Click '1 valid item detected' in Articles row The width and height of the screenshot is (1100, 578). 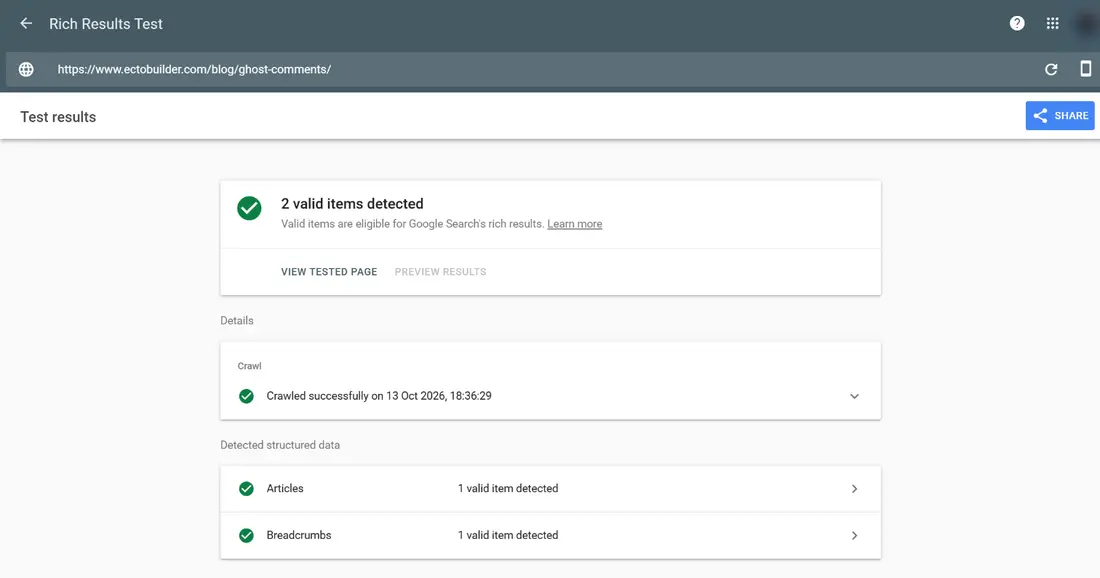(x=508, y=488)
